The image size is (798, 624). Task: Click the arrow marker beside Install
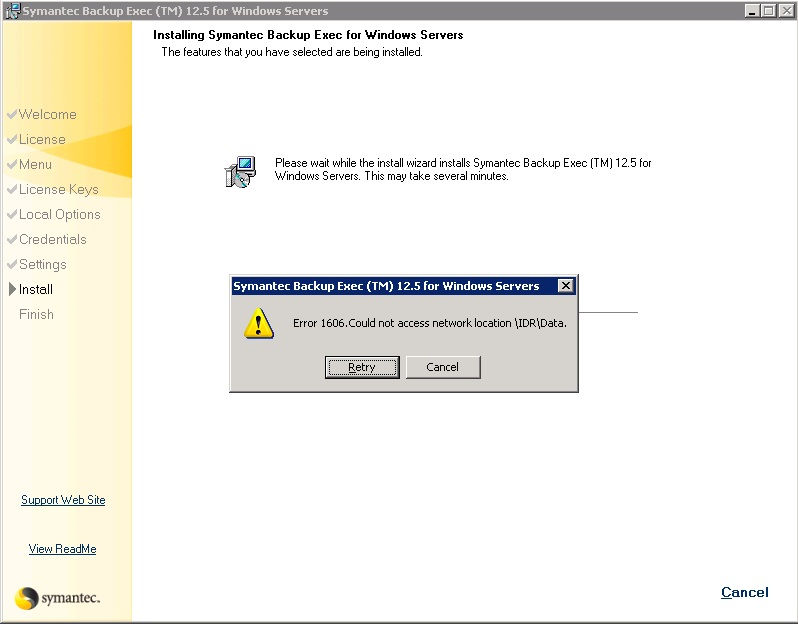point(13,289)
